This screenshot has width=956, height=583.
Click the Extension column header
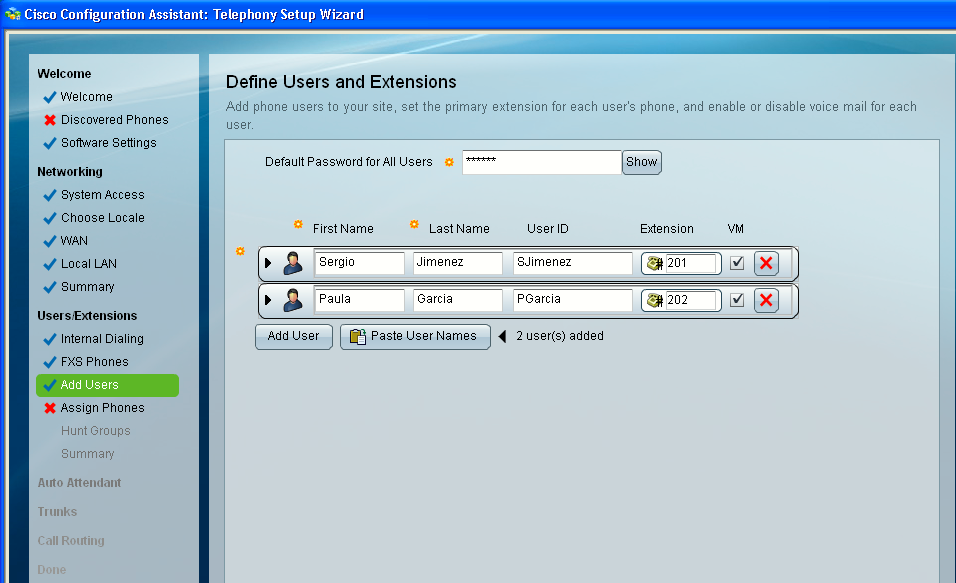[x=666, y=229]
